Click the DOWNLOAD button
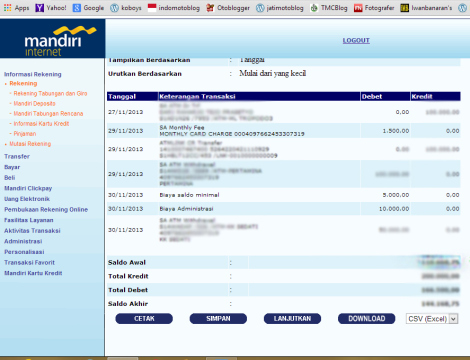The image size is (470, 360). point(366,318)
